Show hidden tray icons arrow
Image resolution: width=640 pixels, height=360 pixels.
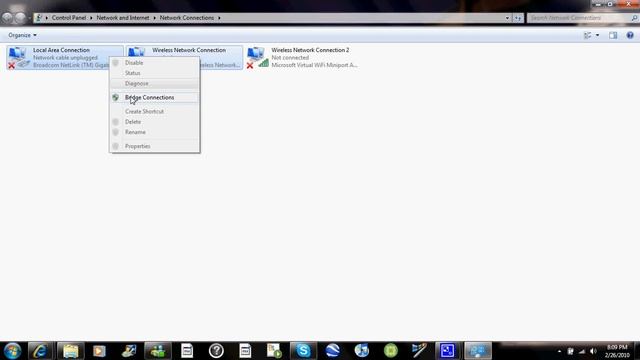tap(559, 351)
